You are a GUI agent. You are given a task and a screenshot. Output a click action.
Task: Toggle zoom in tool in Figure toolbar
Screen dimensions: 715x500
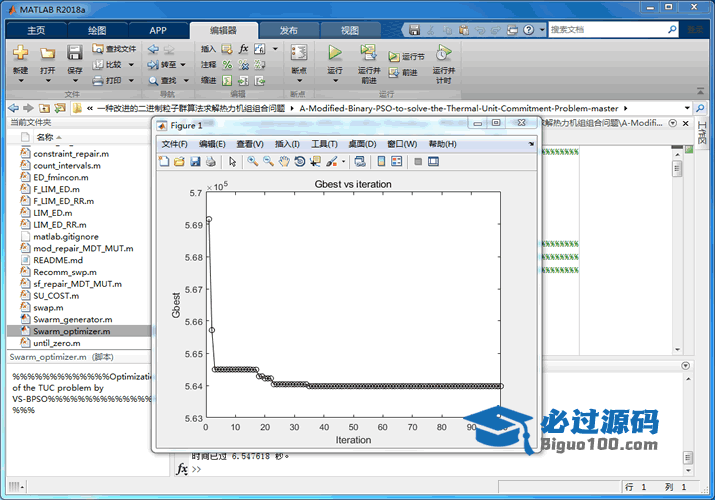(x=252, y=161)
